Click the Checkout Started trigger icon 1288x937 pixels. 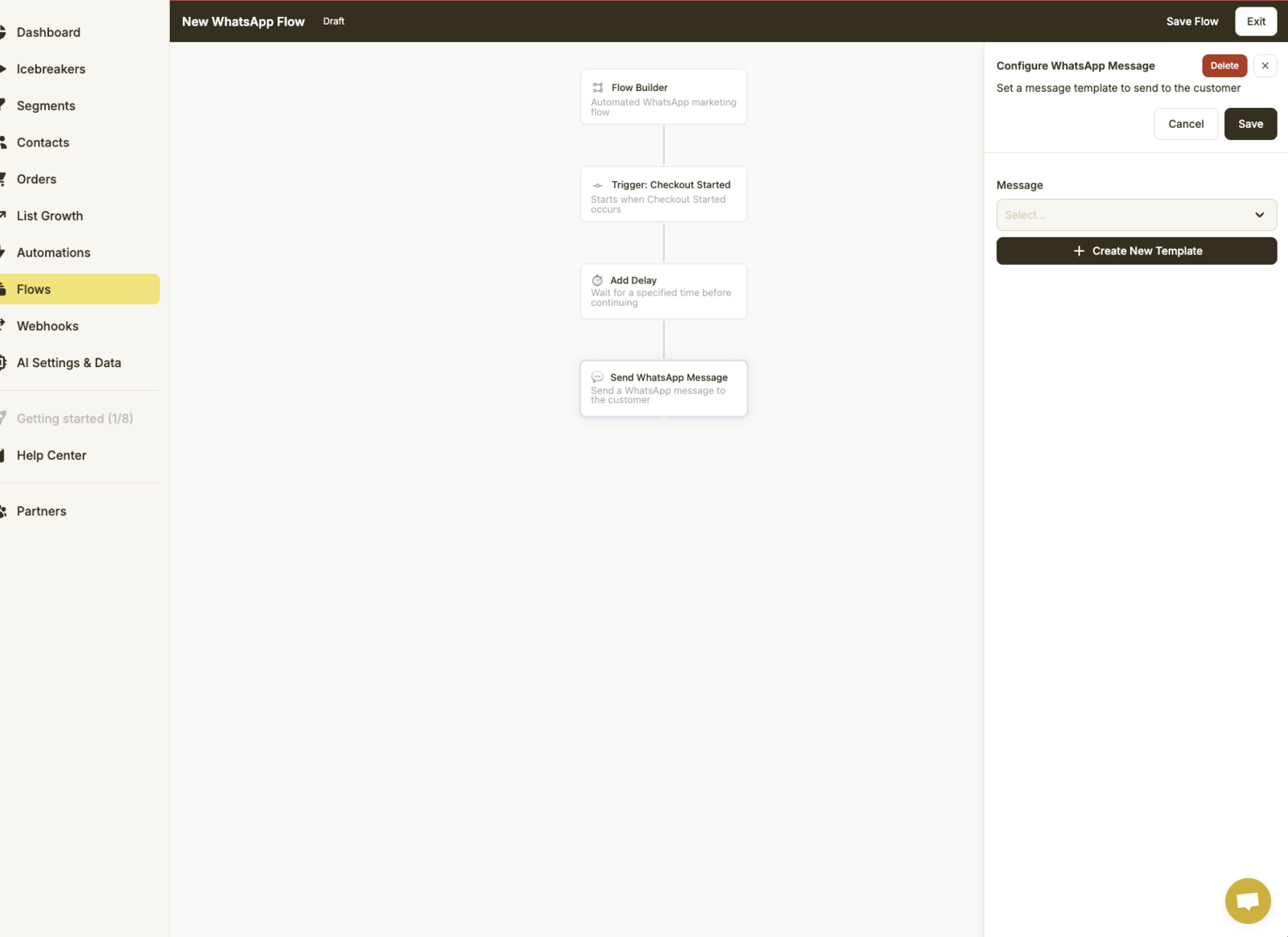click(597, 185)
